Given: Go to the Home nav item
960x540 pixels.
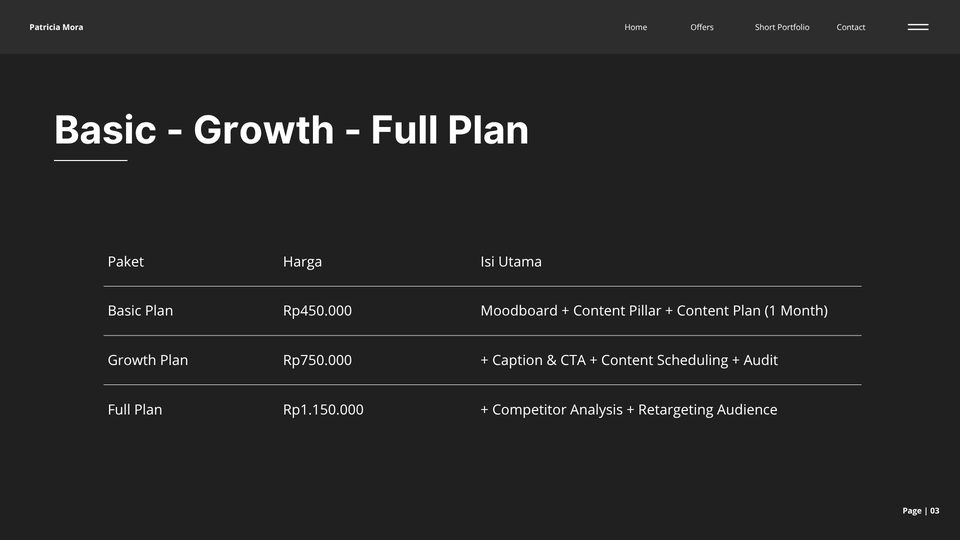Looking at the screenshot, I should click(636, 27).
